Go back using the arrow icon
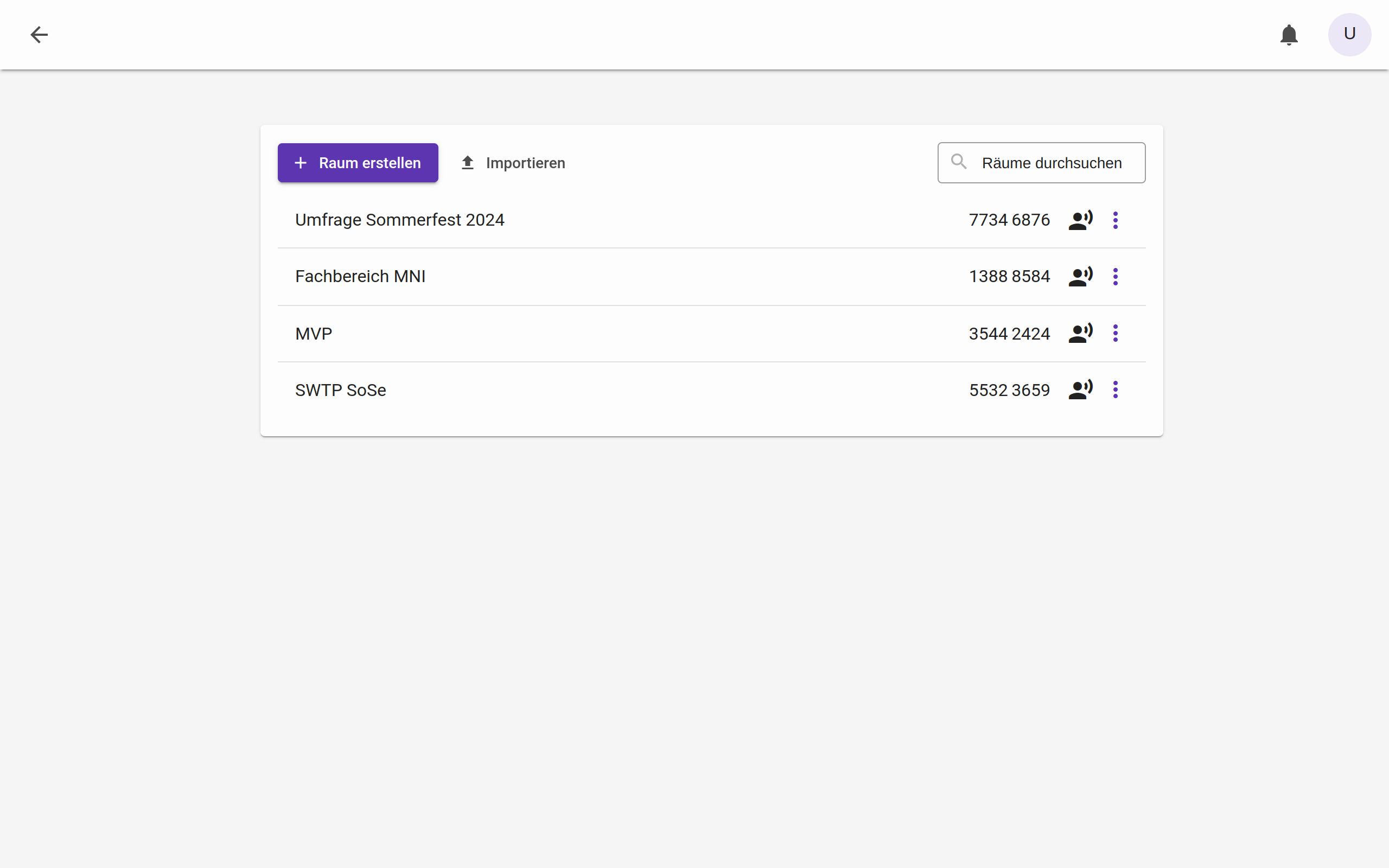 point(39,34)
